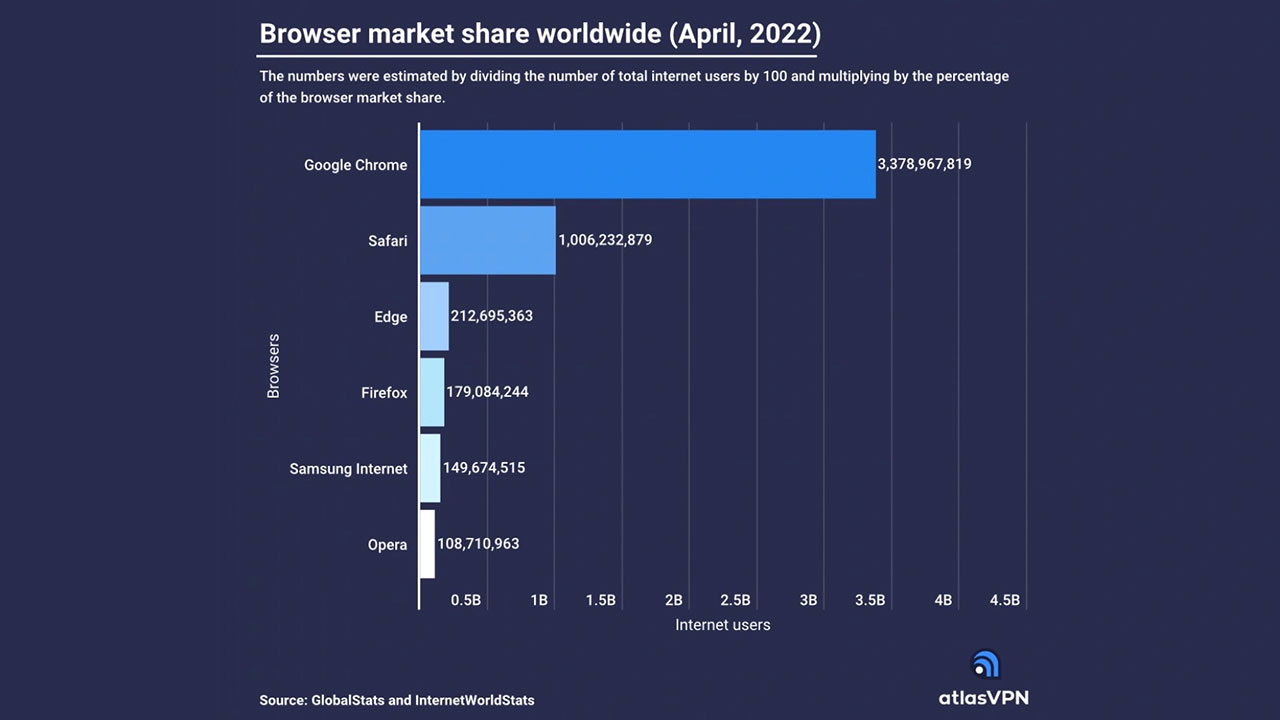Image resolution: width=1280 pixels, height=720 pixels.
Task: Click the 179,084,244 Firefox value
Action: point(487,392)
